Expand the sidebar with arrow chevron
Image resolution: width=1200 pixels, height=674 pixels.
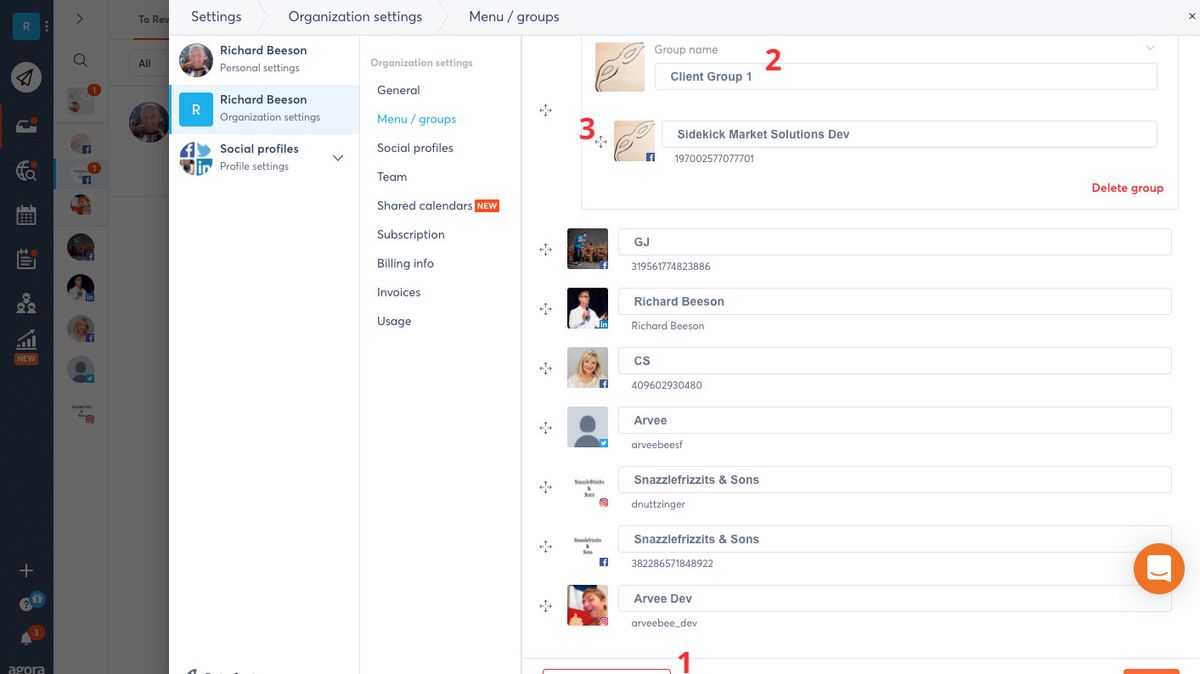coord(80,18)
